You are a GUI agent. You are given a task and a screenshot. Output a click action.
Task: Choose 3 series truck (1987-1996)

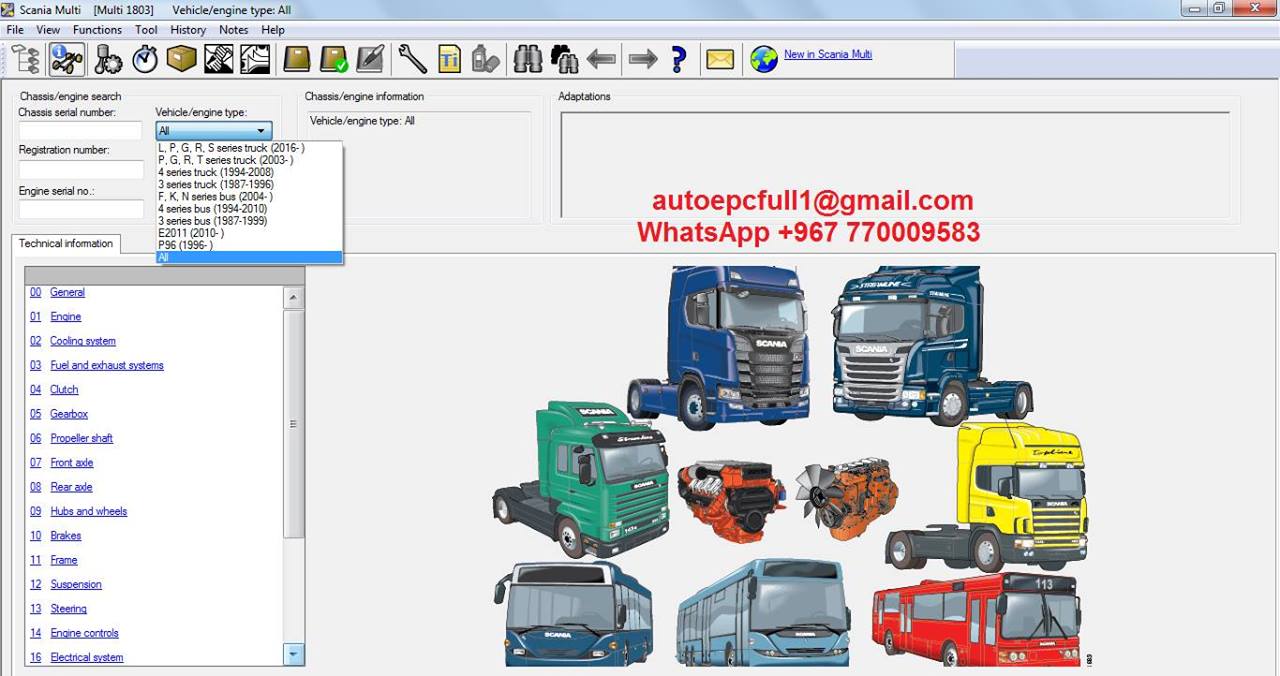(249, 184)
